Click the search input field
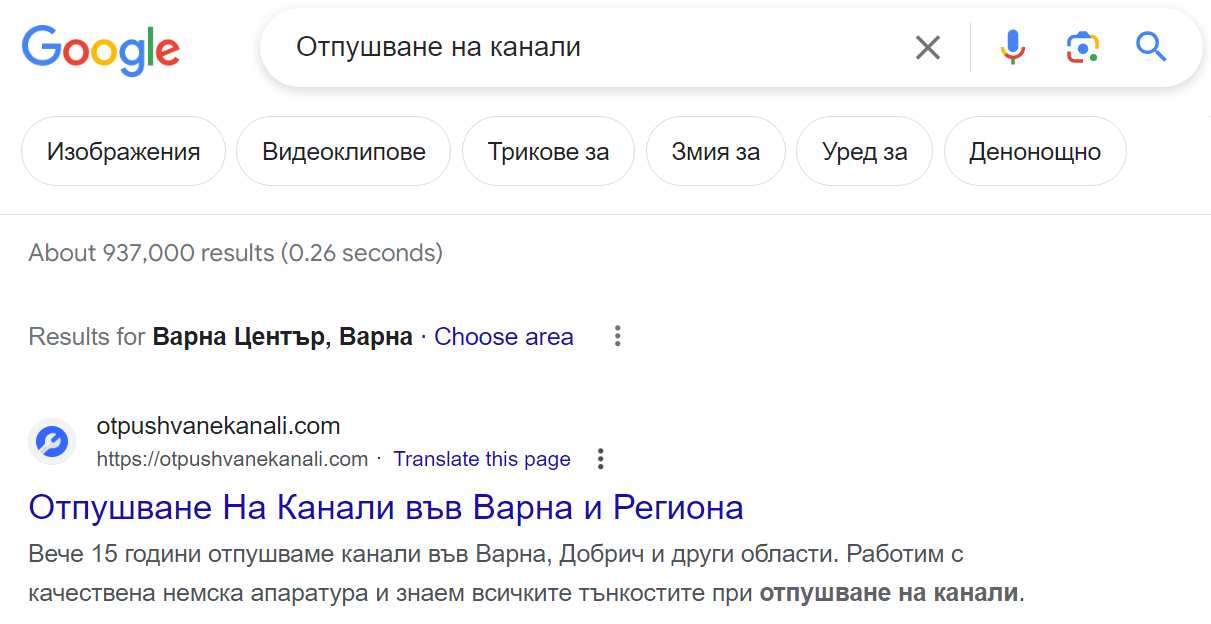 tap(590, 47)
